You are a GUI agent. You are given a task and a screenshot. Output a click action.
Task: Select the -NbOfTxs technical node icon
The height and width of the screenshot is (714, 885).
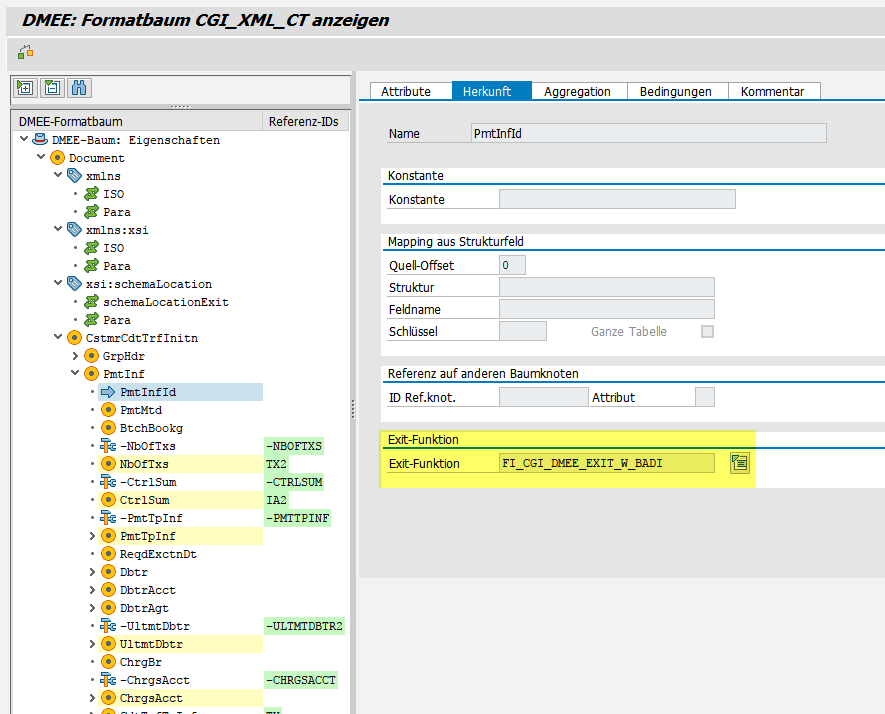tap(108, 446)
